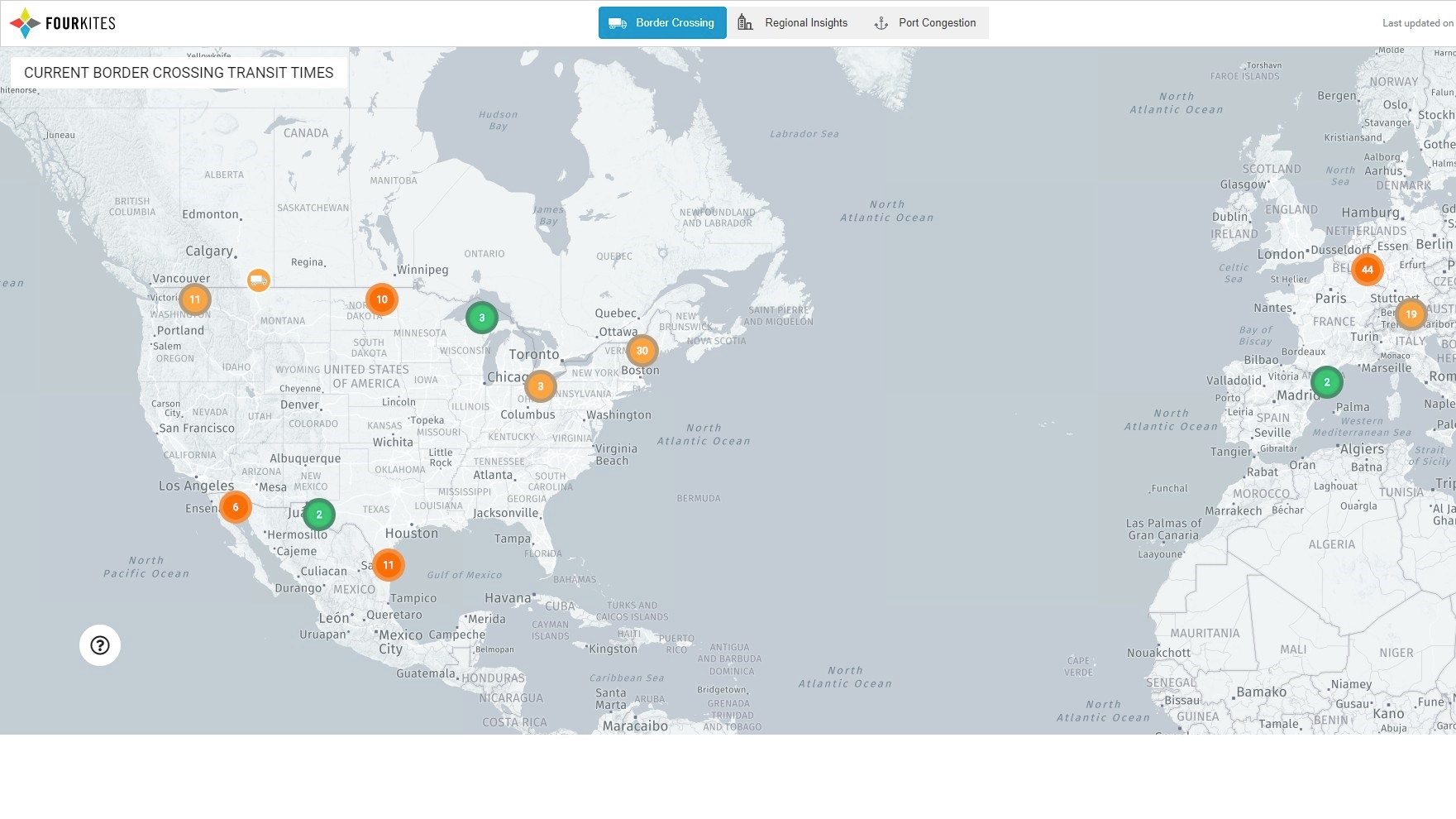Open cluster marker 30 near Boston
The width and height of the screenshot is (1456, 819).
(642, 351)
